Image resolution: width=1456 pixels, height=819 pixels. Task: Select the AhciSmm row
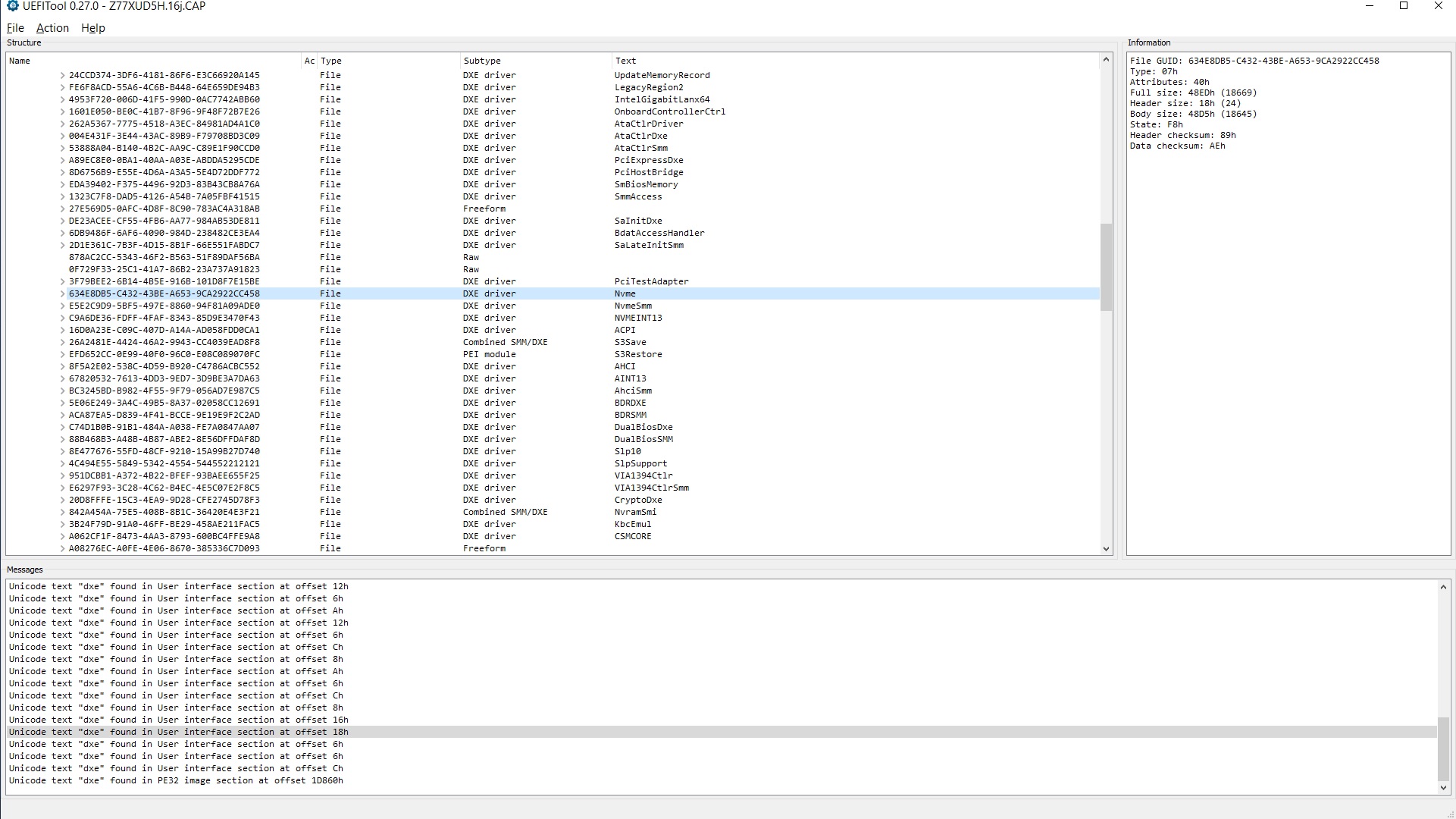click(553, 391)
